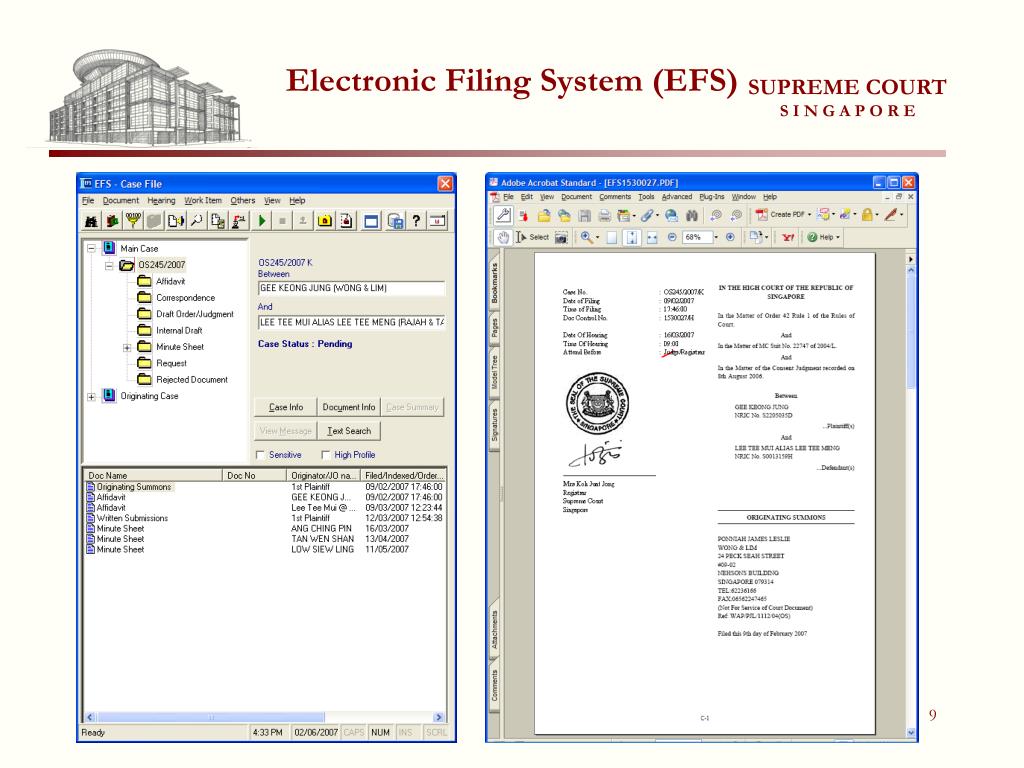
Task: Click the minus zoom out button in Acrobat
Action: [x=671, y=237]
